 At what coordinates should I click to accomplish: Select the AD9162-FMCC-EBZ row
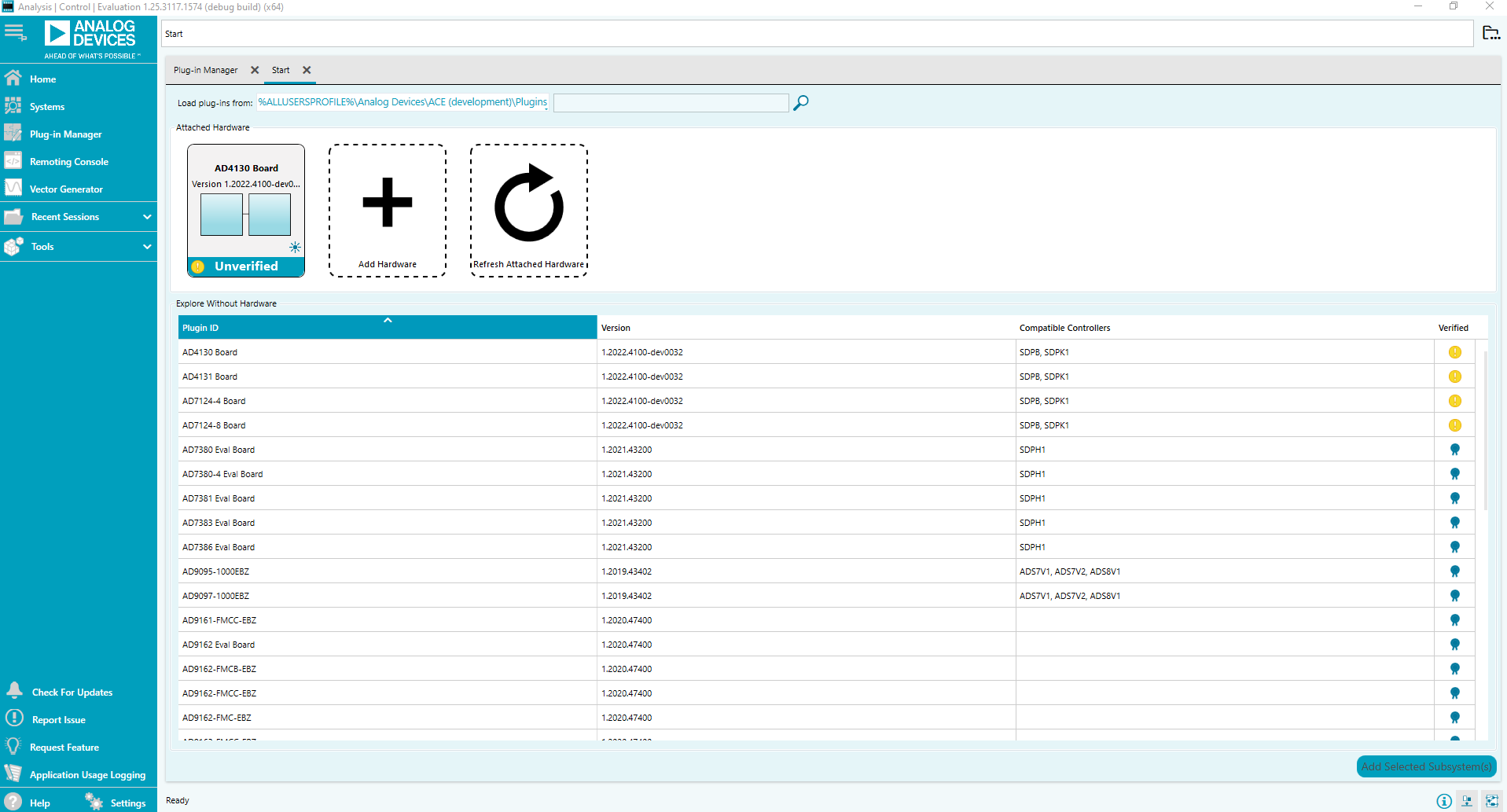pyautogui.click(x=826, y=693)
